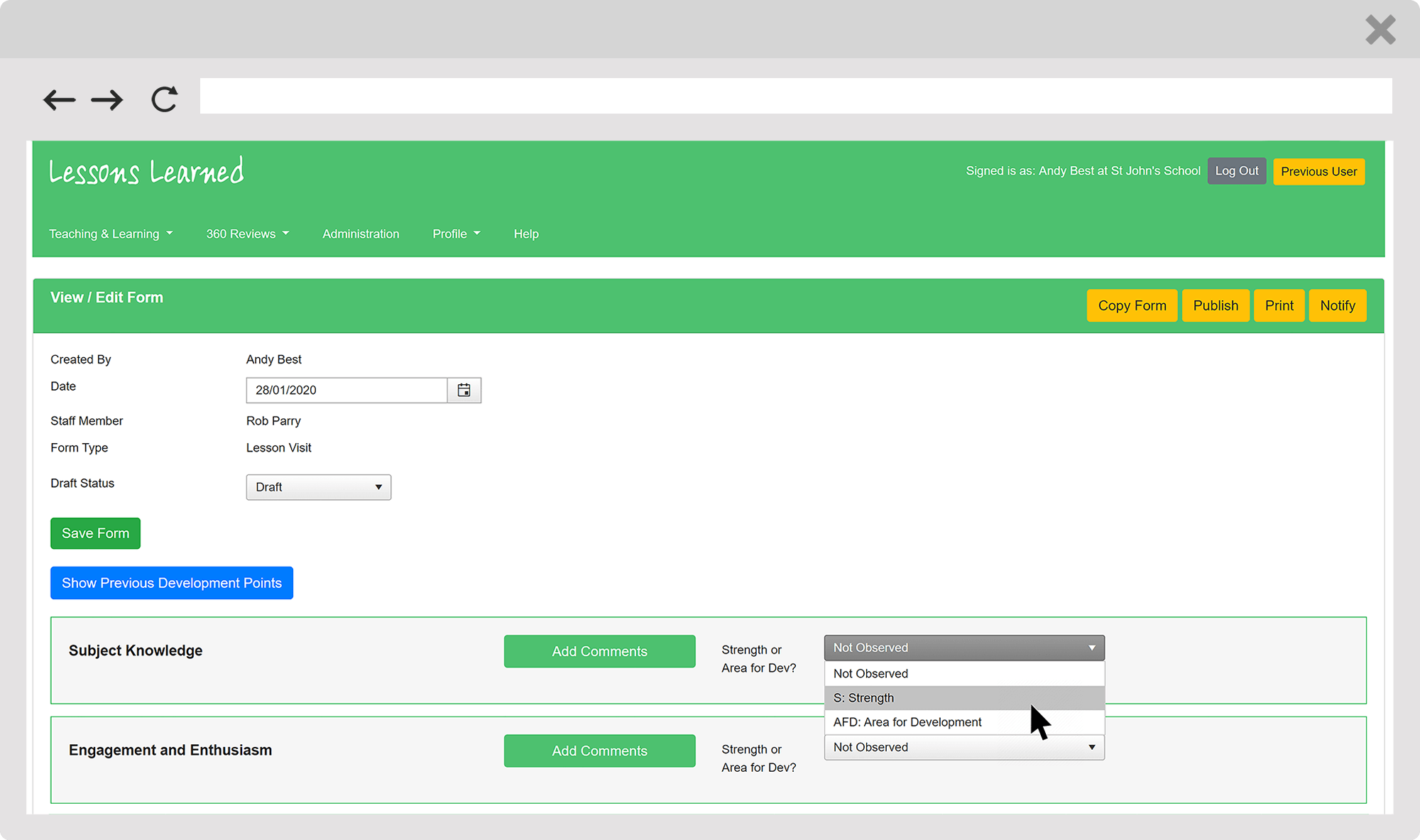Viewport: 1420px width, 840px height.
Task: Open the 360 Reviews menu
Action: [246, 233]
